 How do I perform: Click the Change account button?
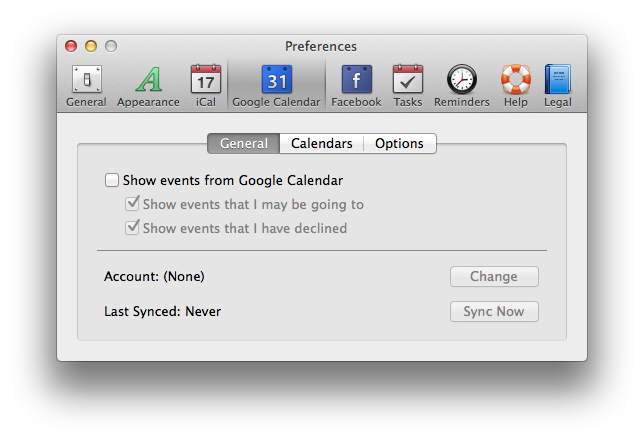[x=494, y=277]
